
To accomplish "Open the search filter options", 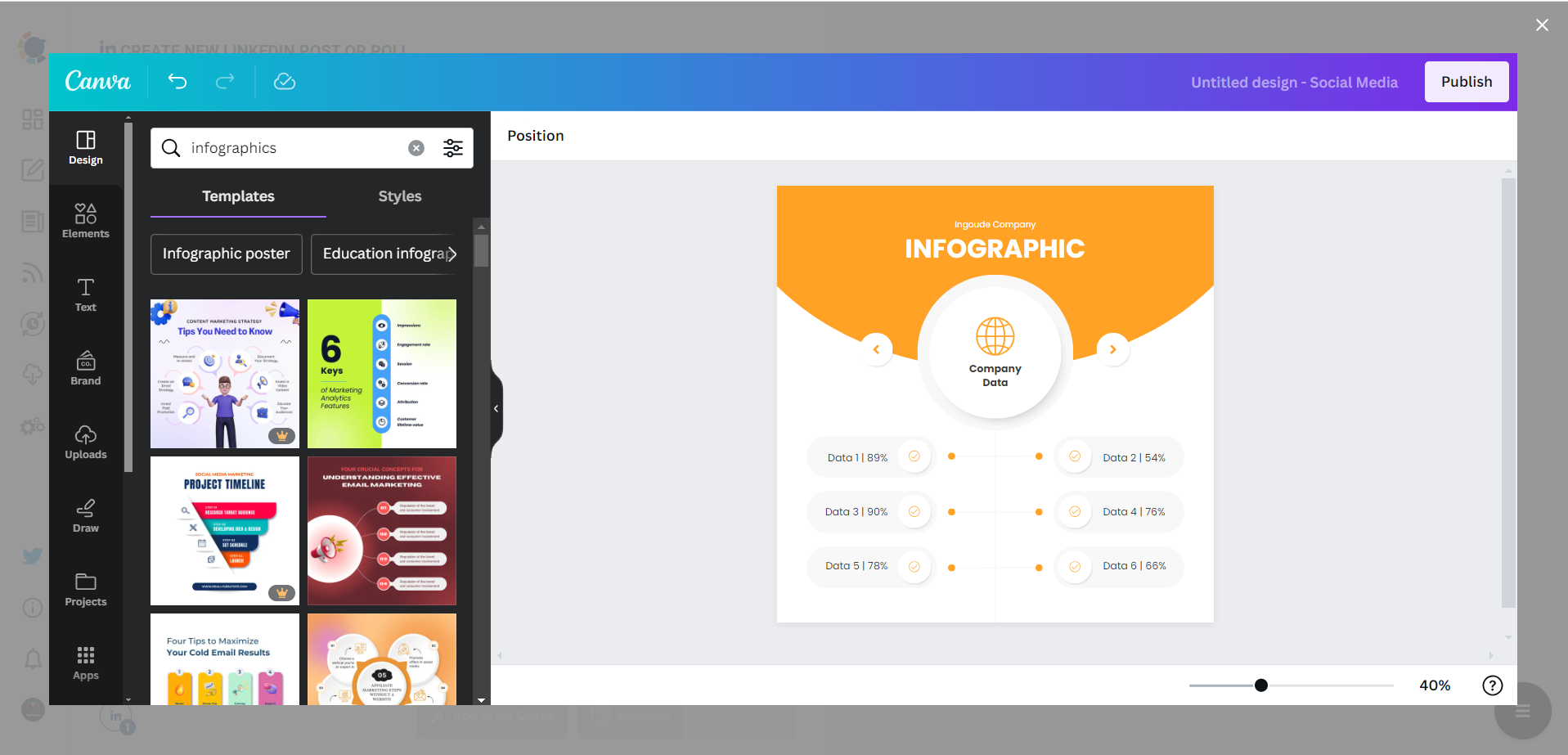I will (453, 148).
